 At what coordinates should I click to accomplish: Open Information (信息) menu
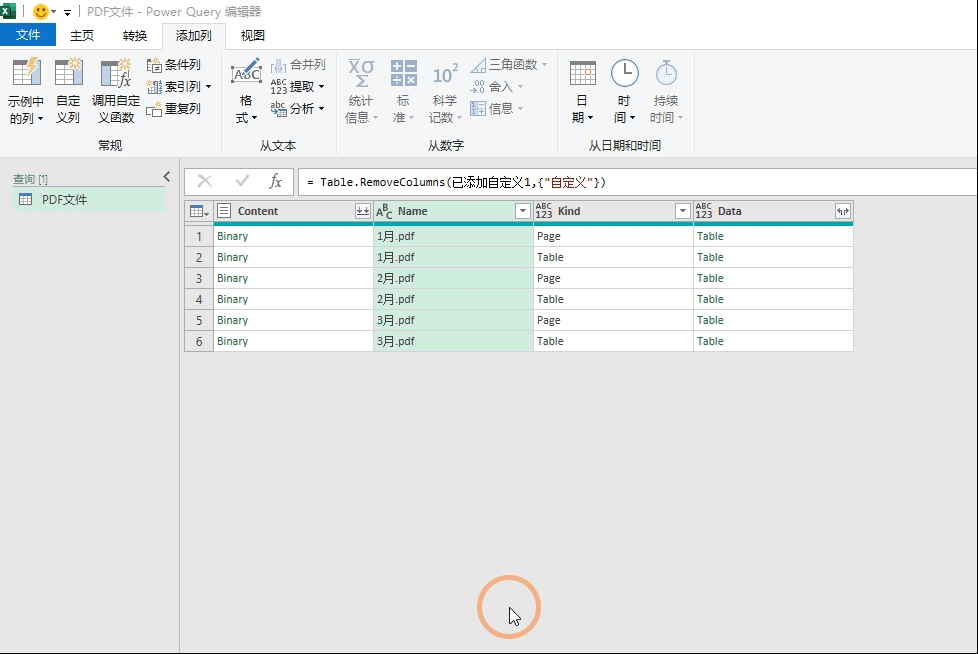pos(496,109)
